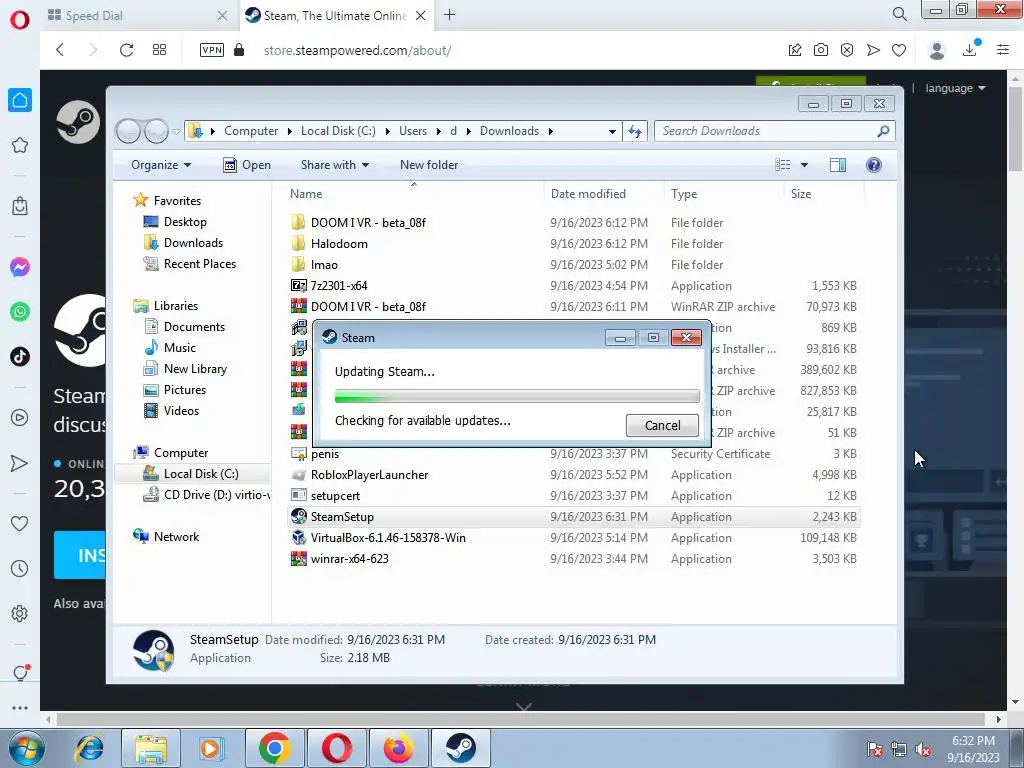Open Opera bookmarks star in sidebar

pyautogui.click(x=20, y=145)
